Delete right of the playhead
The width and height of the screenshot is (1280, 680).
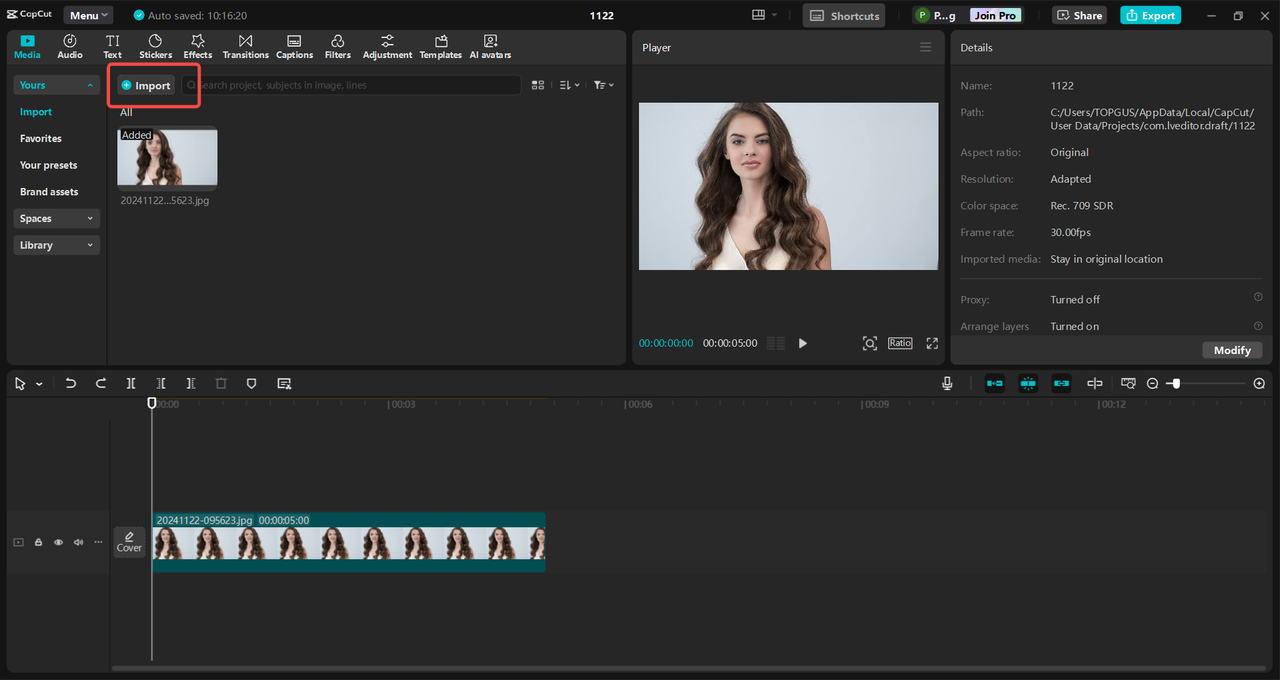tap(191, 383)
